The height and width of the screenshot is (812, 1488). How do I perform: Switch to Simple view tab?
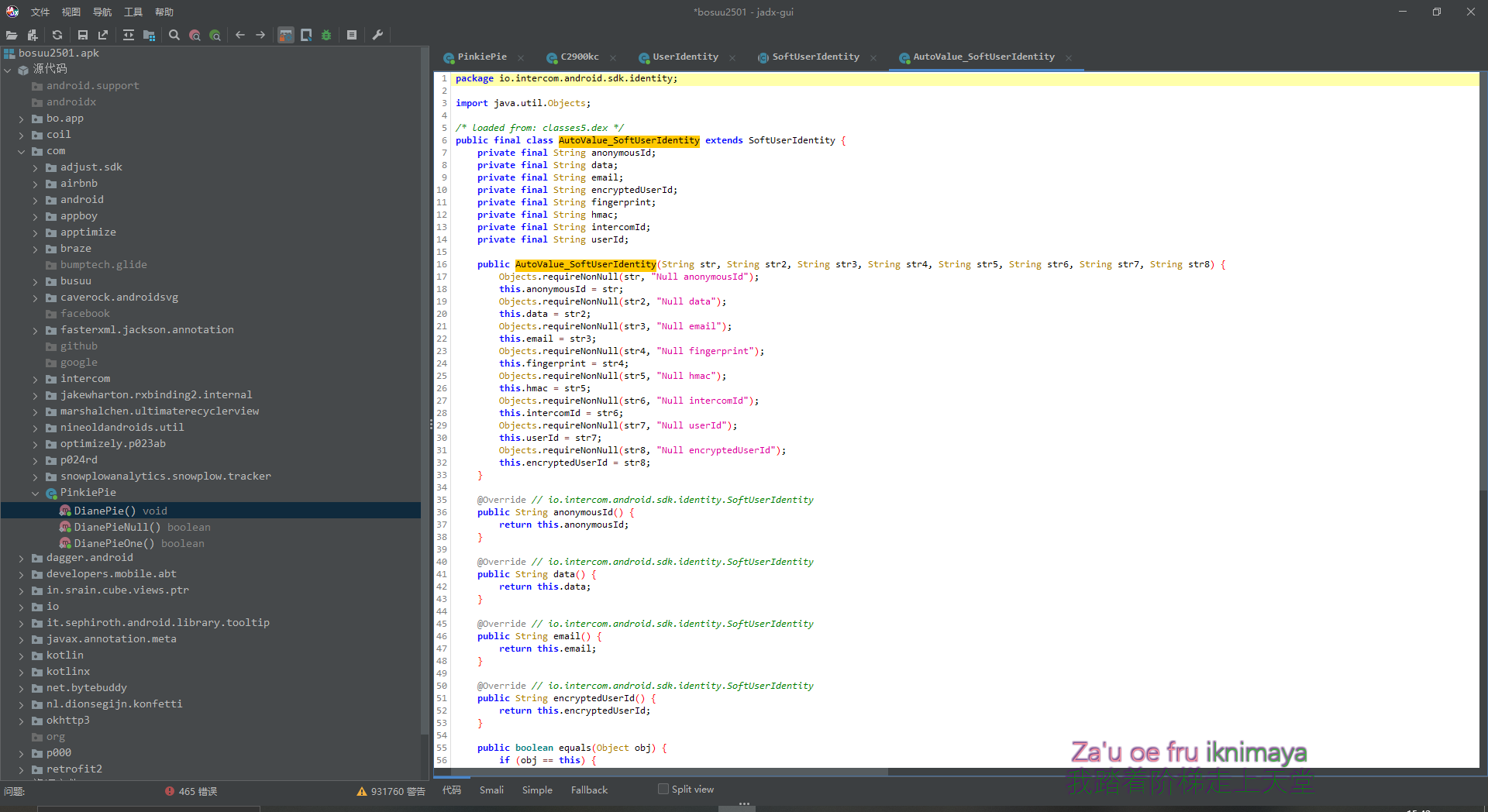[537, 790]
